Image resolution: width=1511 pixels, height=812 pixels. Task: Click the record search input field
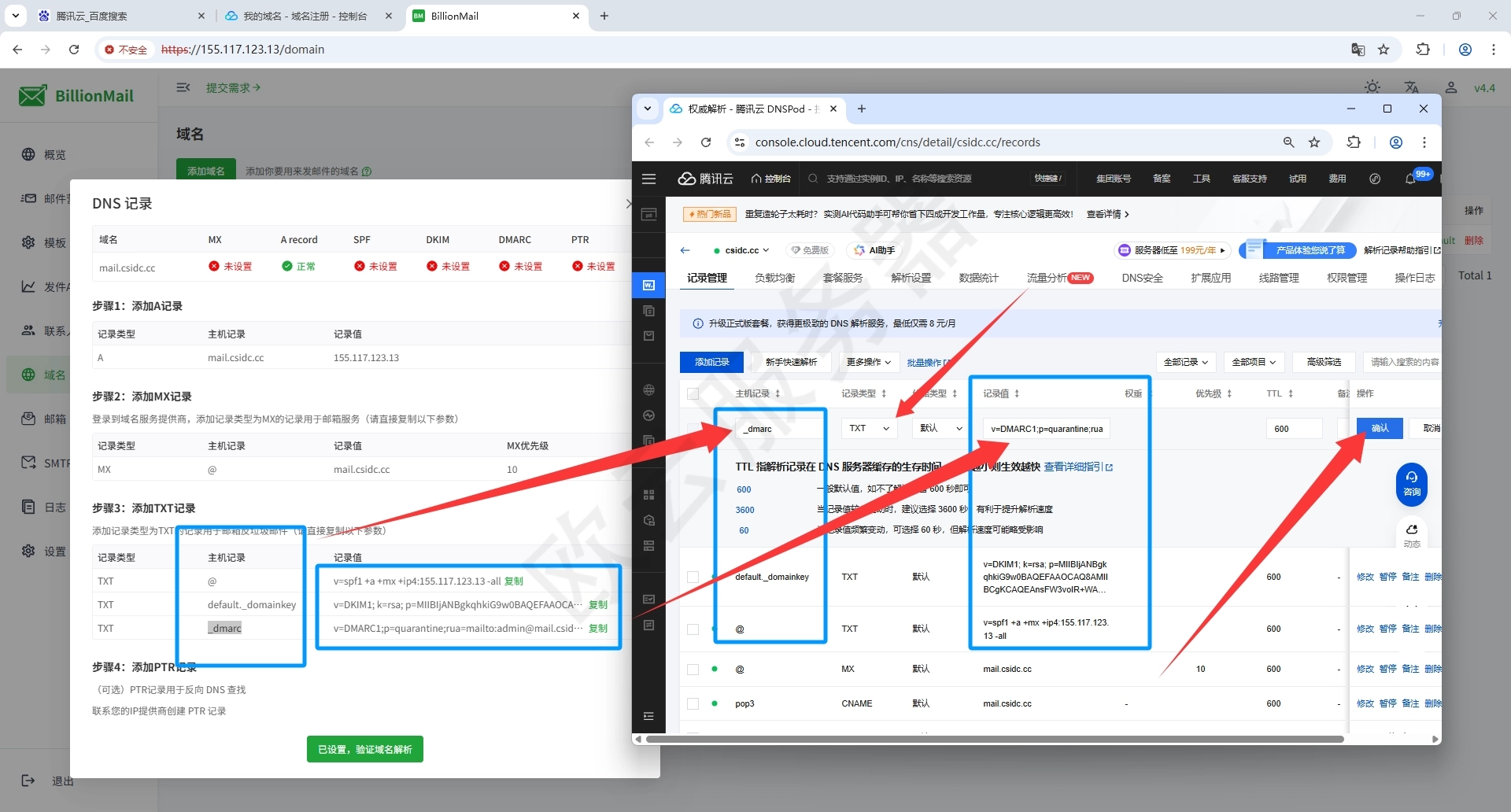[1402, 362]
